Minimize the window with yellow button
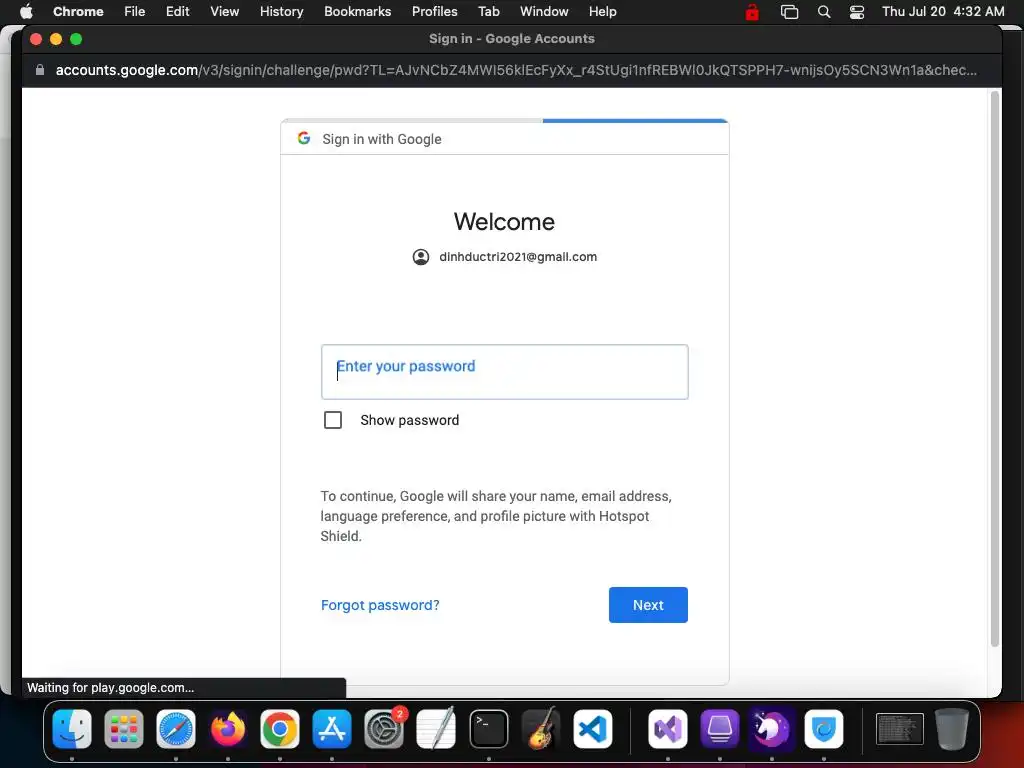This screenshot has height=768, width=1024. click(56, 39)
